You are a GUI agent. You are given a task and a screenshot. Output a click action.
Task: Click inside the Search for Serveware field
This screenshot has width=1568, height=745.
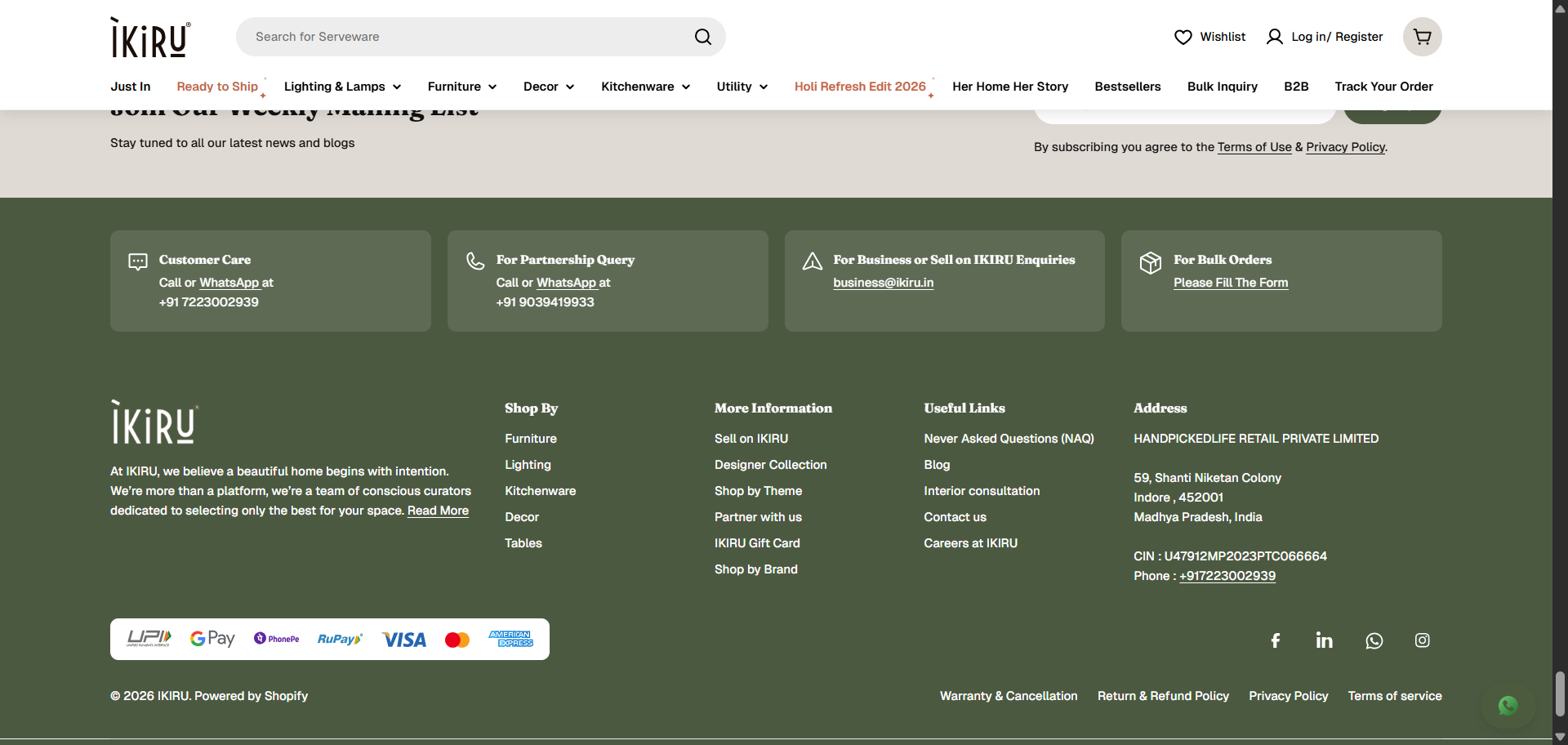click(x=465, y=37)
